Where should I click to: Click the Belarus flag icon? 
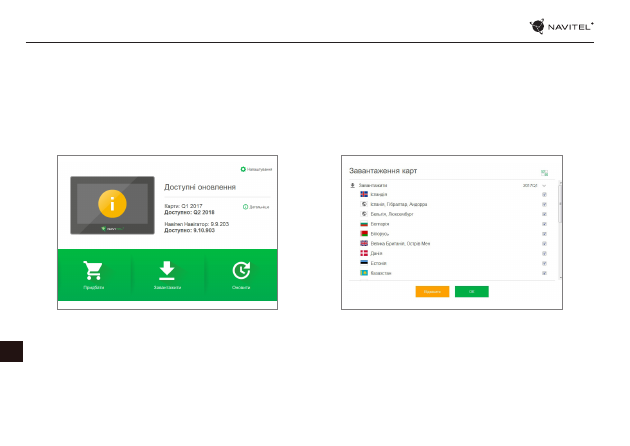(x=364, y=233)
